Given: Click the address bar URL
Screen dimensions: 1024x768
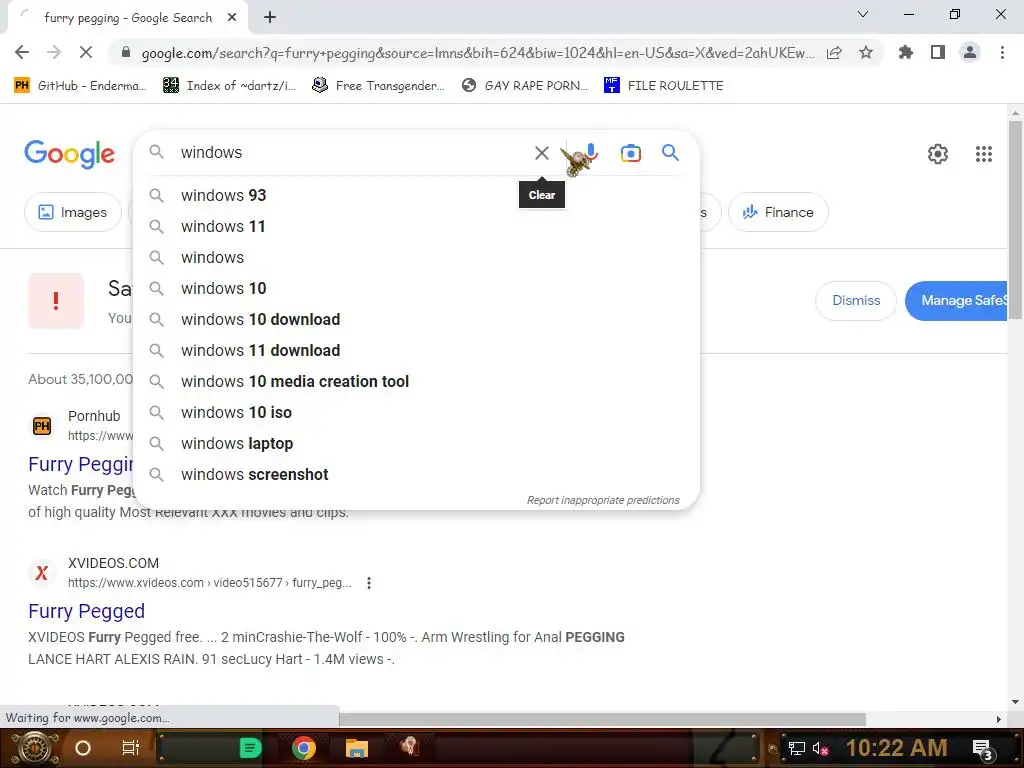Looking at the screenshot, I should [x=477, y=53].
